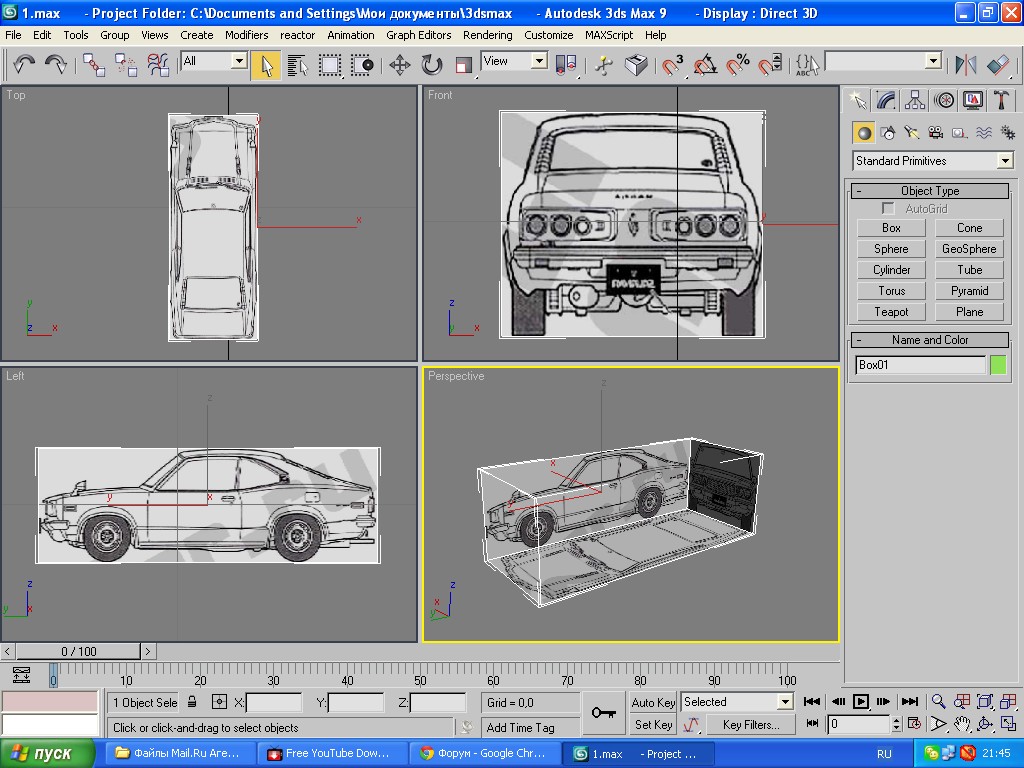Choose the Rectangular Selection Region tool
Screen dimensions: 1024x768
tap(330, 65)
